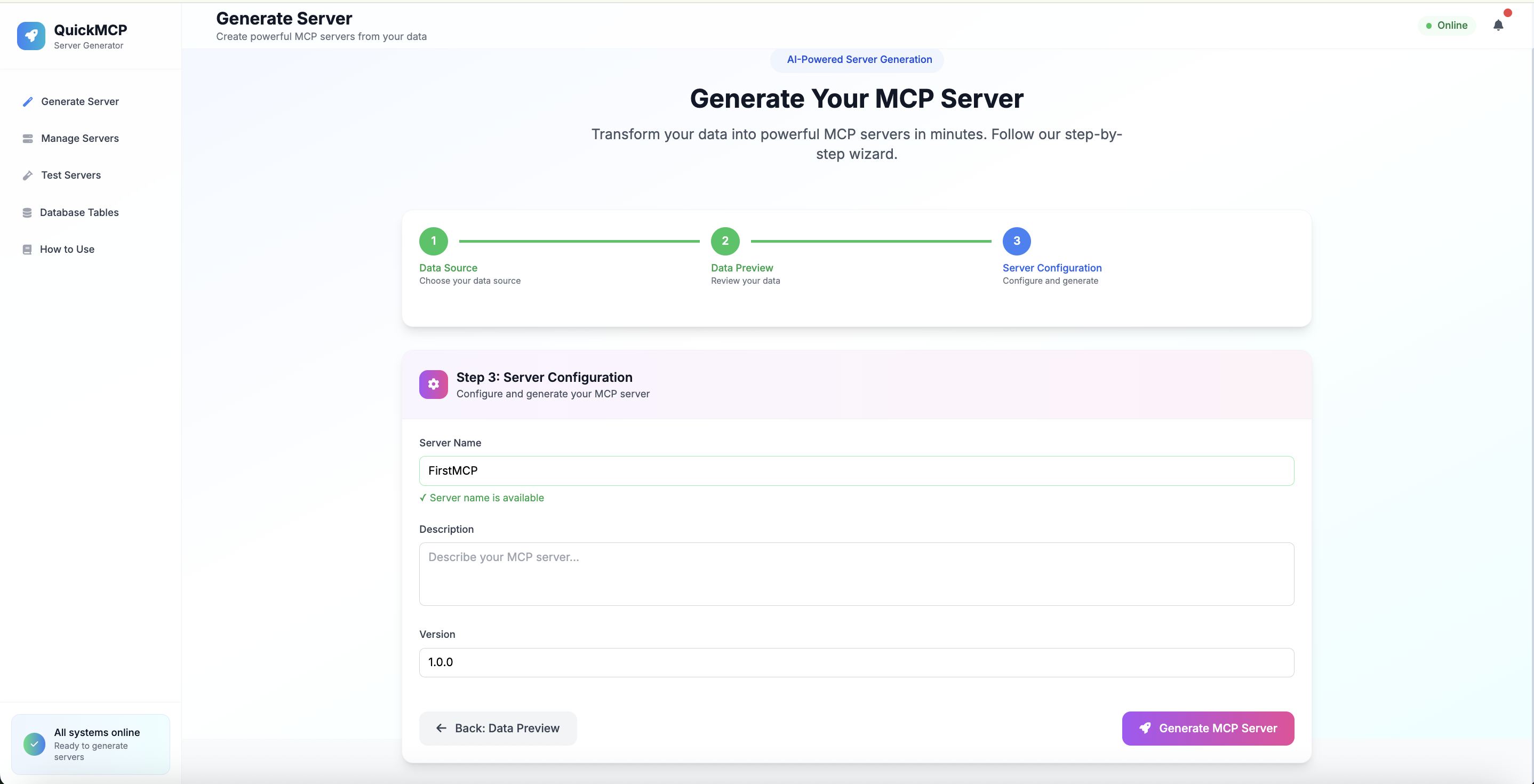
Task: Click the Back: Data Preview button
Action: pos(498,728)
